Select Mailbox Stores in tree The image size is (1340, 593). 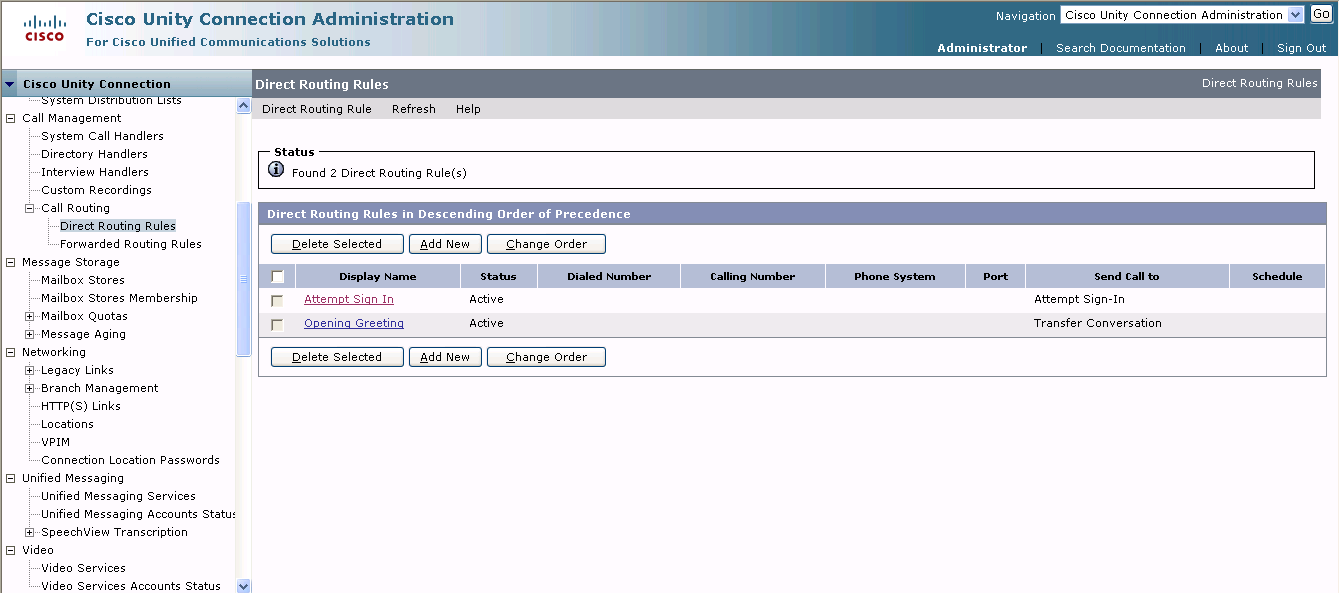(83, 280)
